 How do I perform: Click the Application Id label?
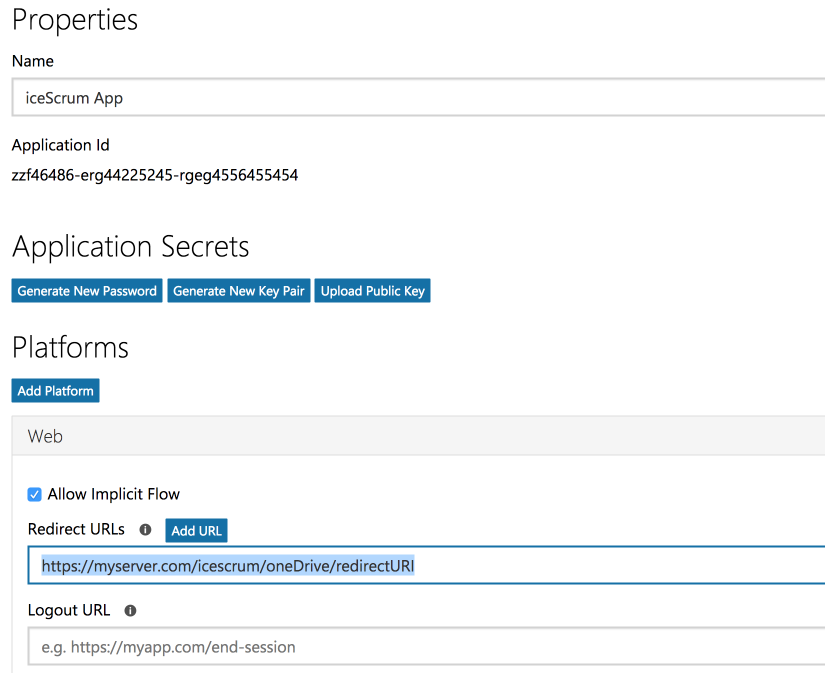60,145
